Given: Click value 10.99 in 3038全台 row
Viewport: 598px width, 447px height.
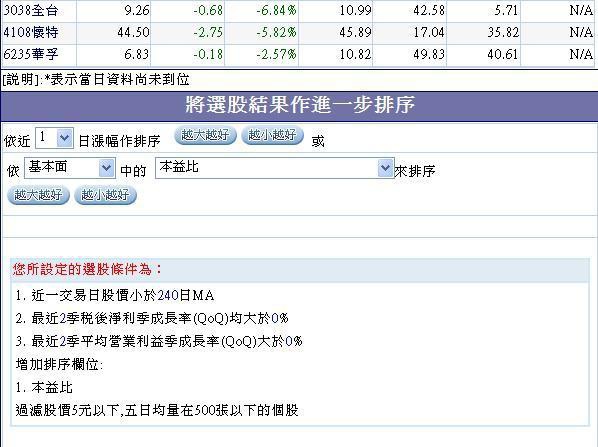Looking at the screenshot, I should tap(355, 11).
